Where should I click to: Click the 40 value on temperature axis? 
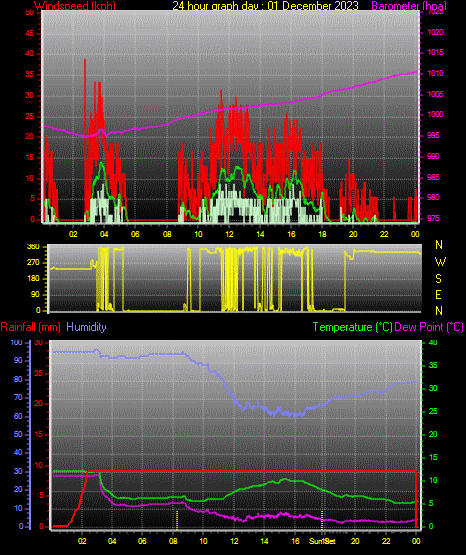pyautogui.click(x=433, y=342)
